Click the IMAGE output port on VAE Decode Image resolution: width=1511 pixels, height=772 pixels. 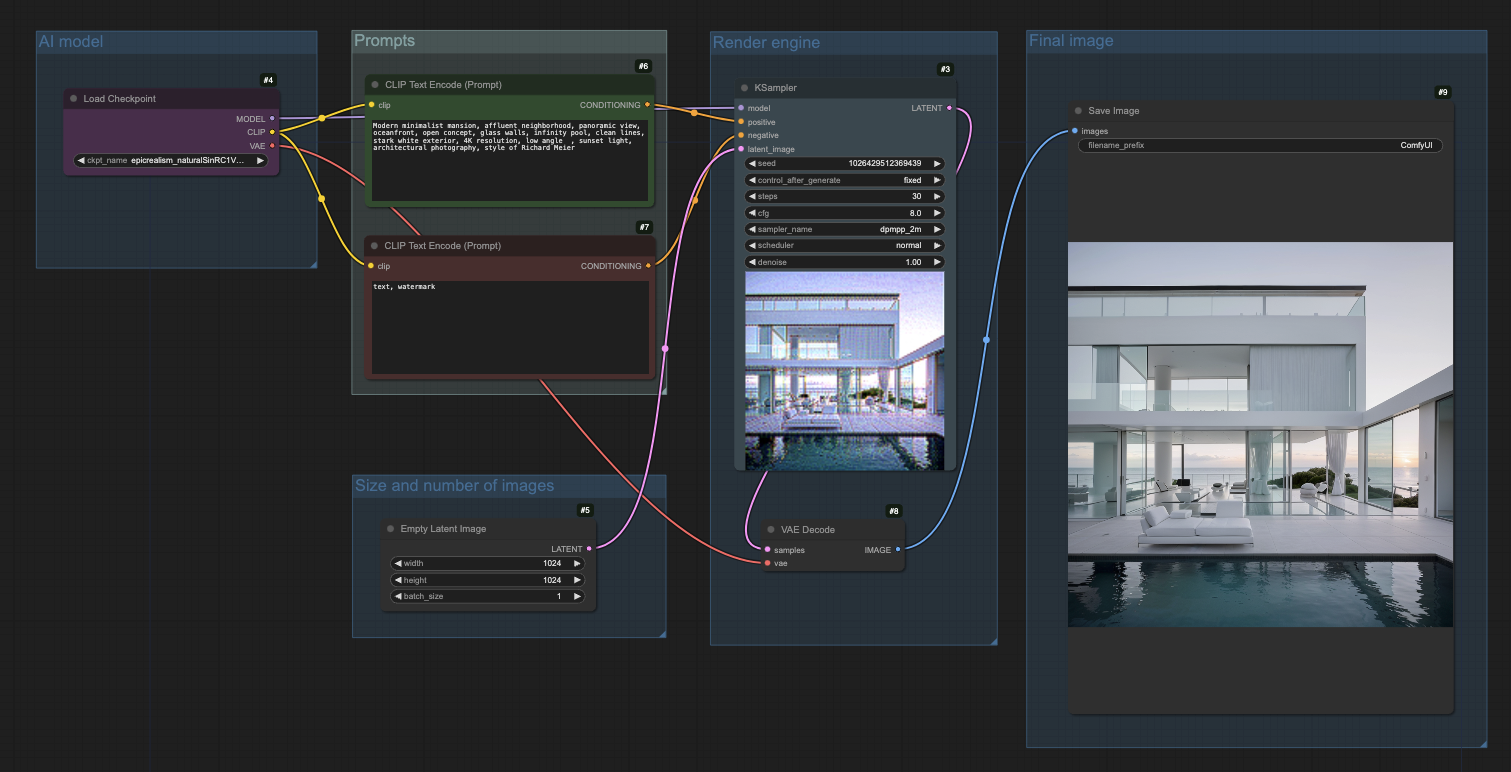(x=898, y=549)
